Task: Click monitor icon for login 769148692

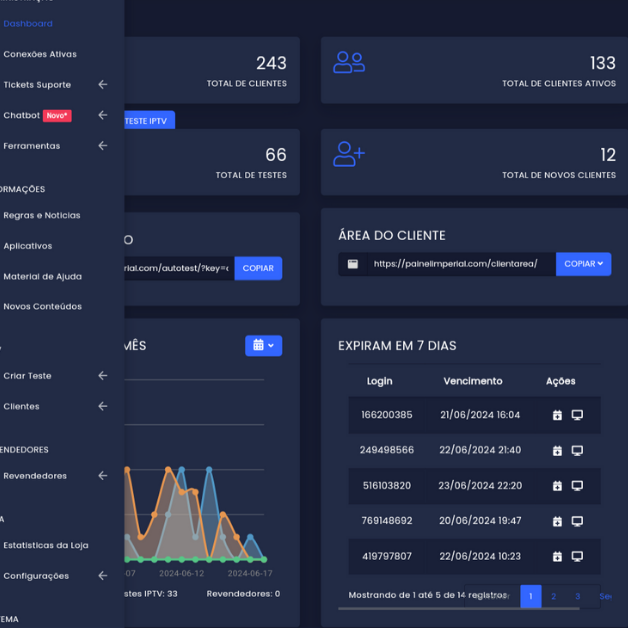Action: (x=577, y=521)
